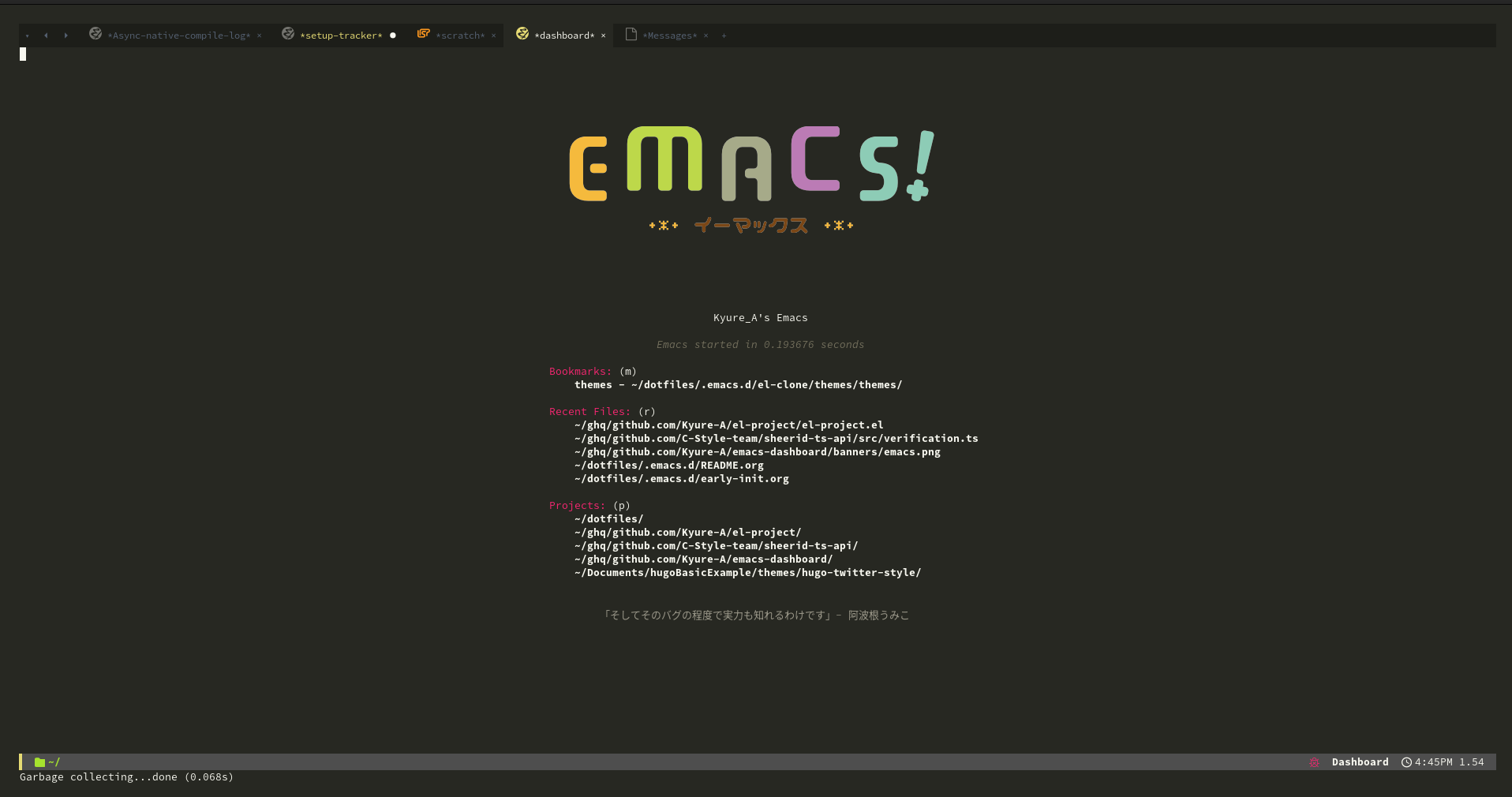This screenshot has height=797, width=1512.
Task: Open the ~/dotfiles/ project
Action: point(609,519)
